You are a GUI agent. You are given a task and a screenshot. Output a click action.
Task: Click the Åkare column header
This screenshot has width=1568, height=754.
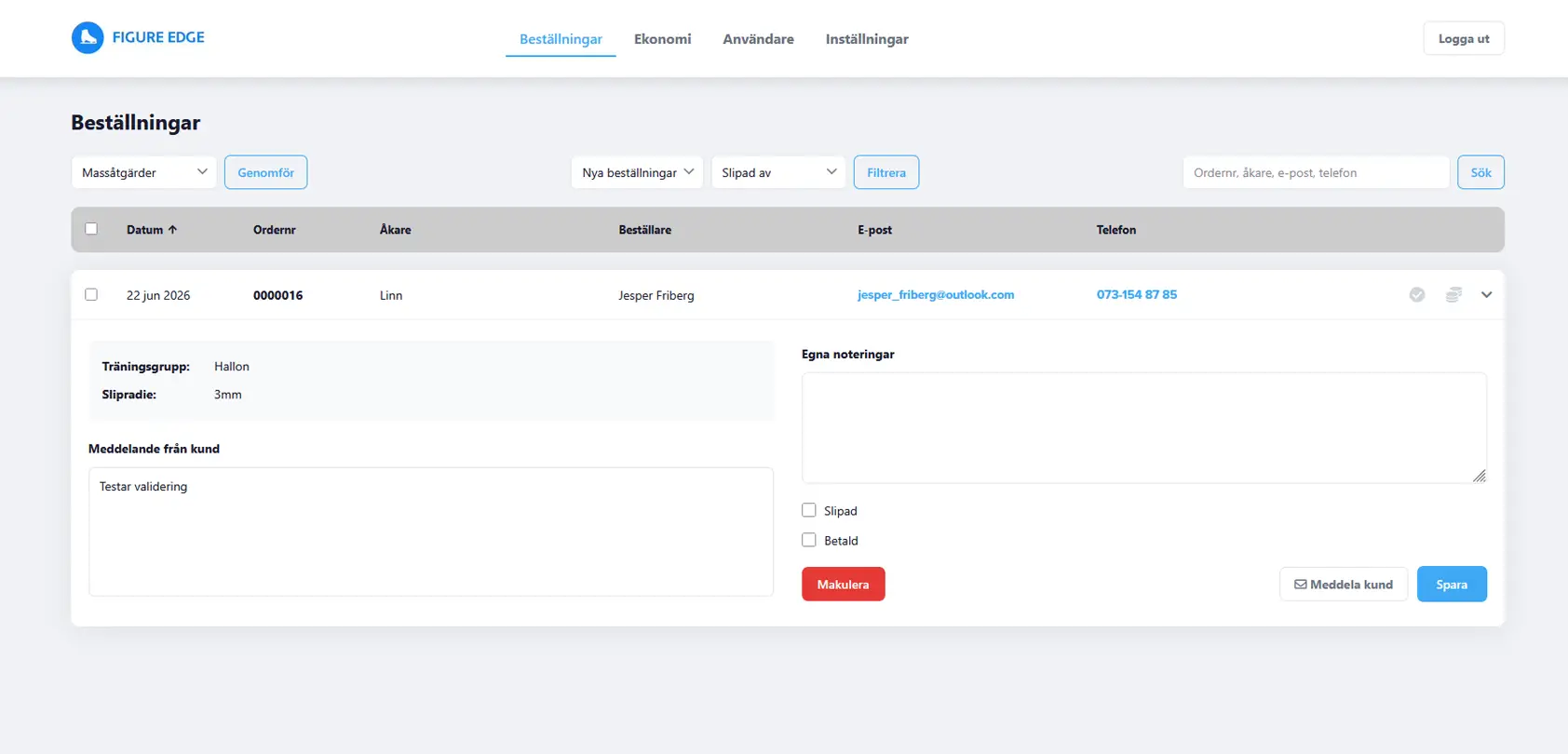[x=396, y=230]
